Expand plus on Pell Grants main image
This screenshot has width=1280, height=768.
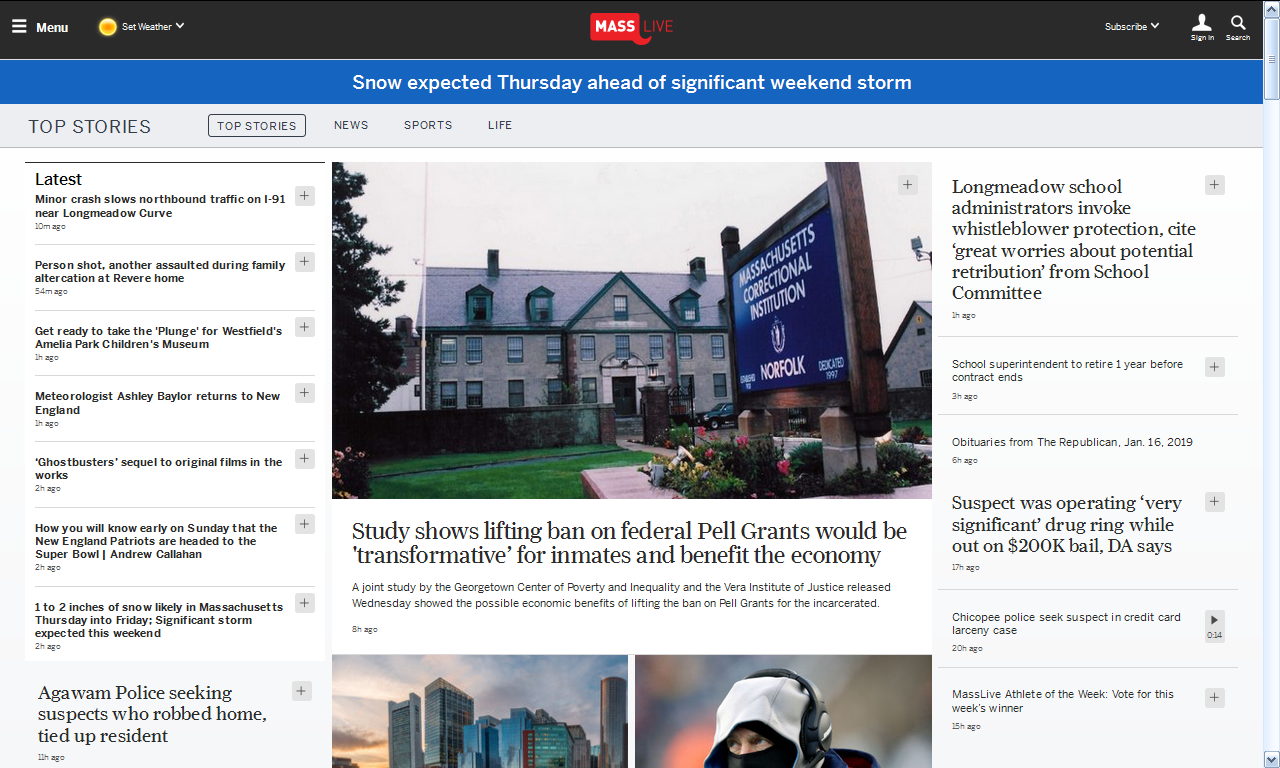click(x=907, y=184)
